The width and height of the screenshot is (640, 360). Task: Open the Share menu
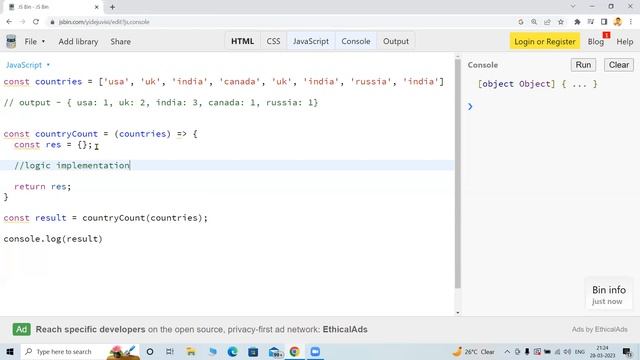click(120, 42)
